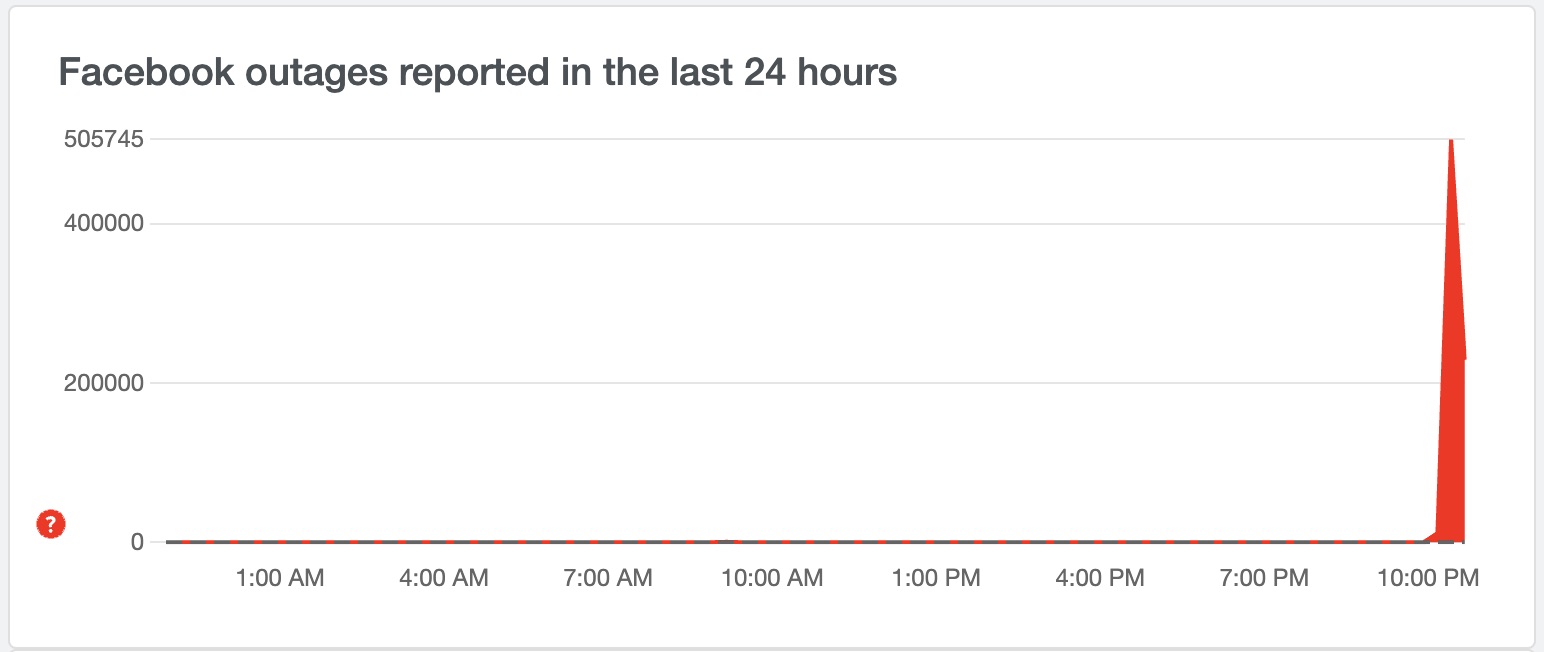
Task: Select the 400000 y-axis label
Action: pyautogui.click(x=104, y=223)
